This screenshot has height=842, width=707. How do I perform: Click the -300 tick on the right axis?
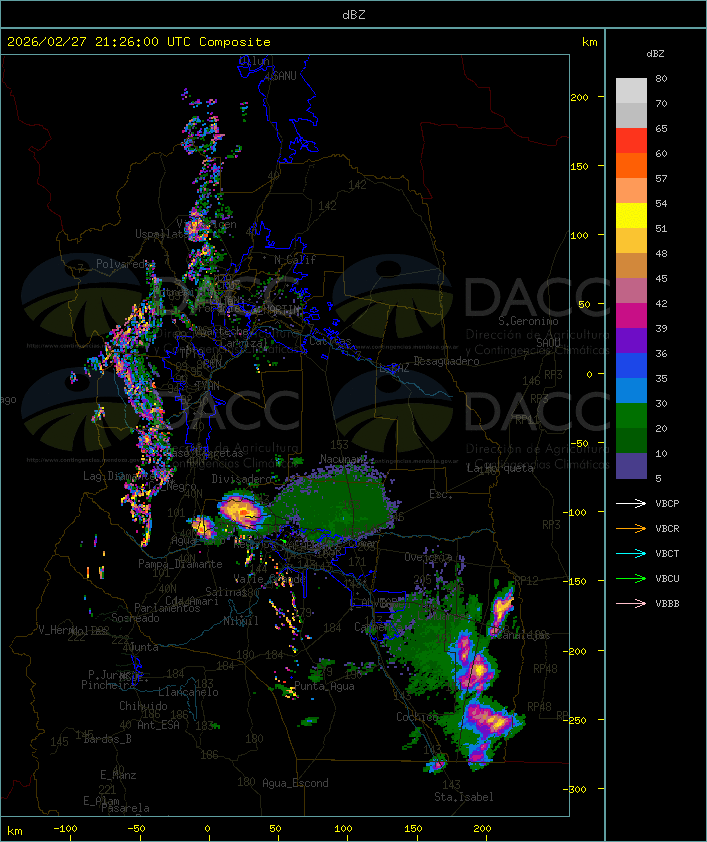(577, 789)
